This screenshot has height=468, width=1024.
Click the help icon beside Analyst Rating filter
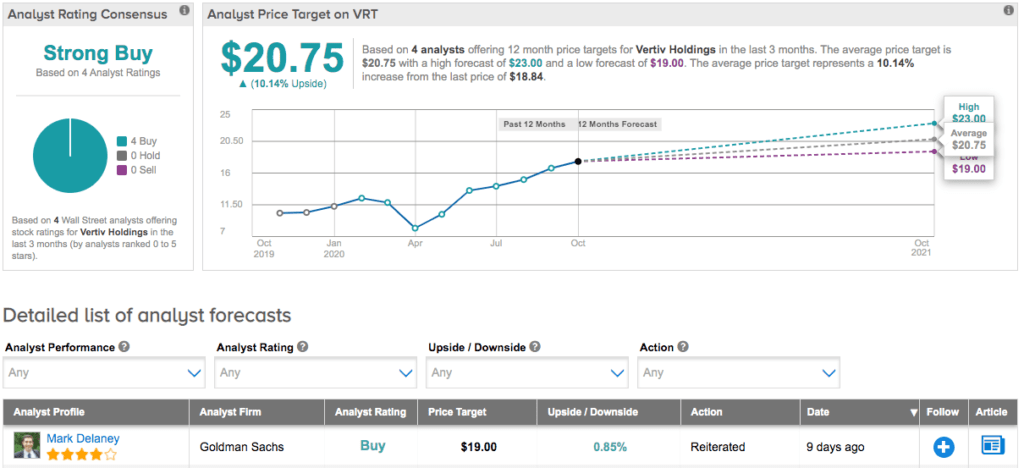(302, 347)
